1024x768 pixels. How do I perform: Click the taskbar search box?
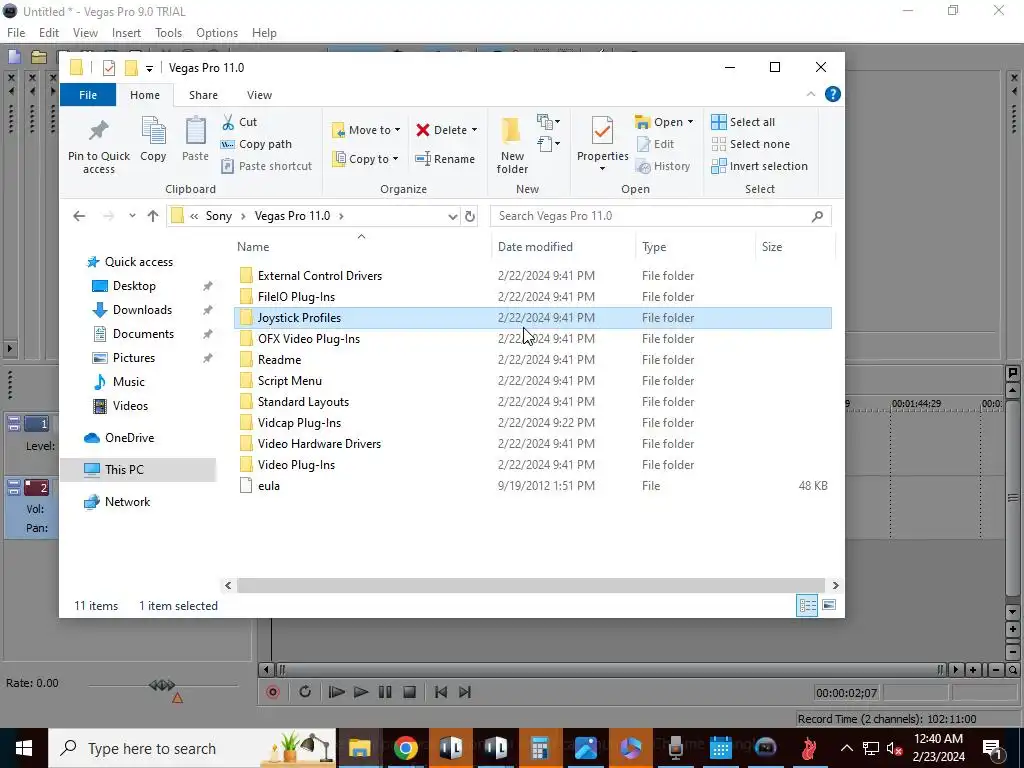(x=192, y=748)
